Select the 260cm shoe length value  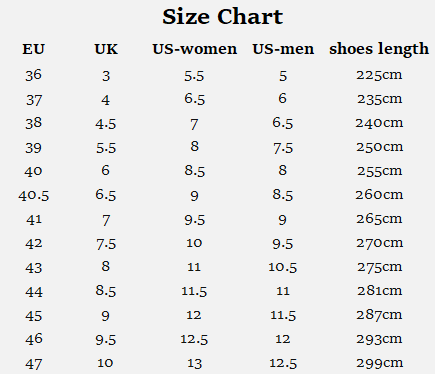(x=379, y=195)
